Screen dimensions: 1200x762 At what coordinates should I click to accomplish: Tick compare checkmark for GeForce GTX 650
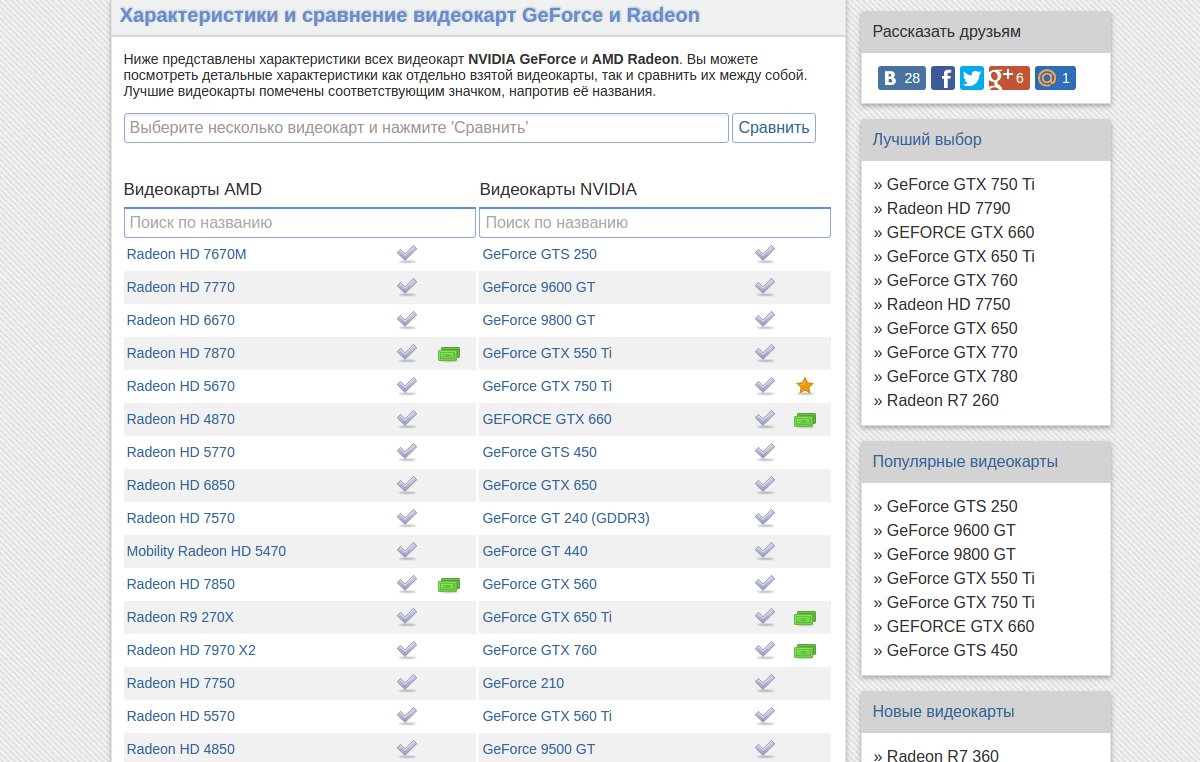pyautogui.click(x=765, y=485)
